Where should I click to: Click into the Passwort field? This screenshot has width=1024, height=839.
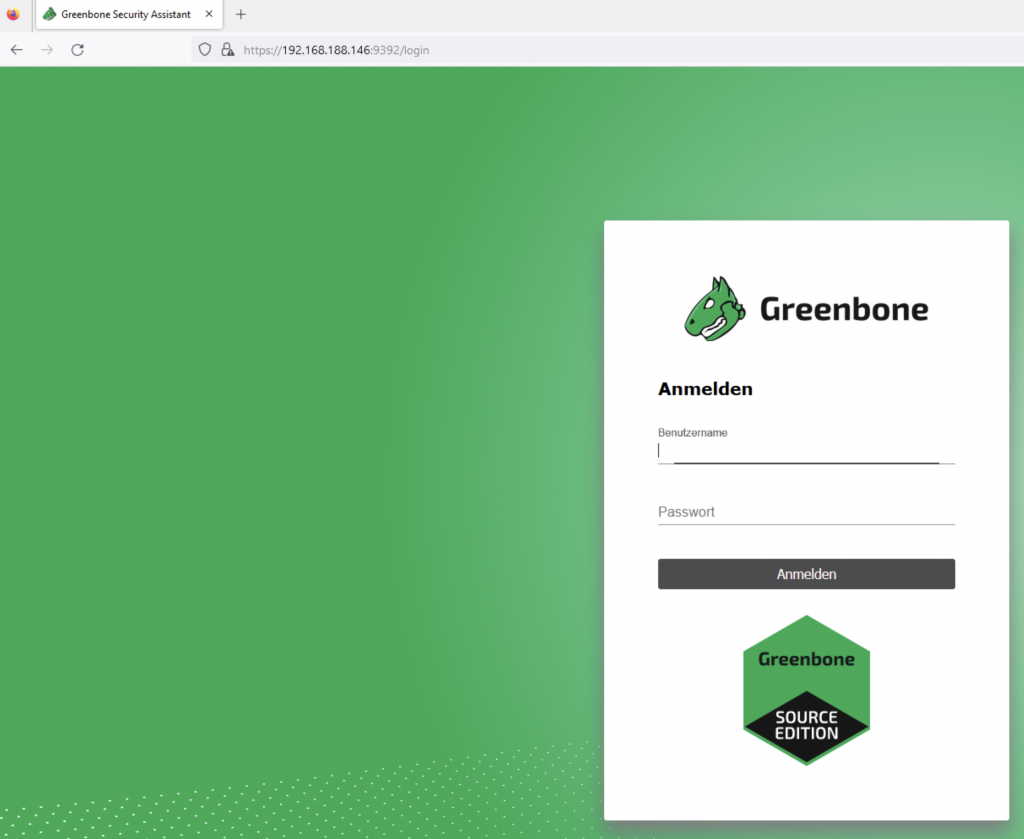(806, 512)
